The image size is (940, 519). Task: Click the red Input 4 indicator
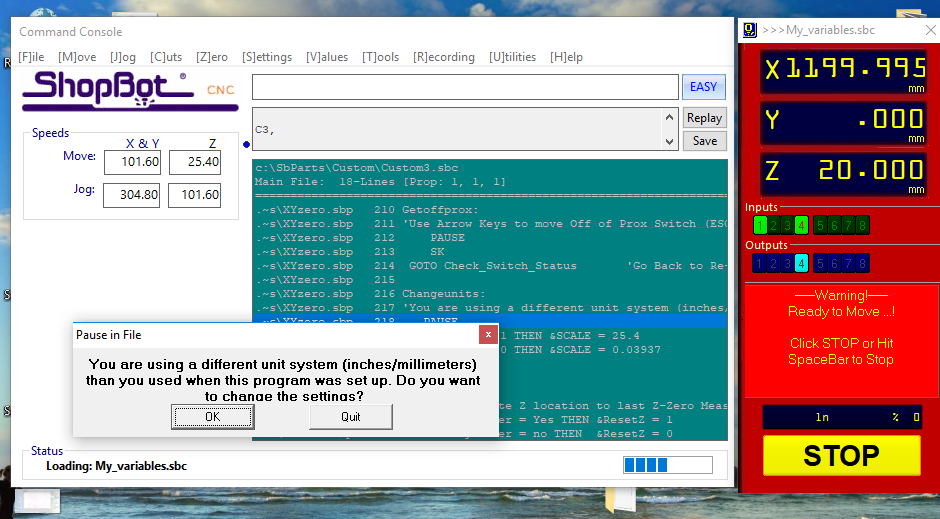802,225
